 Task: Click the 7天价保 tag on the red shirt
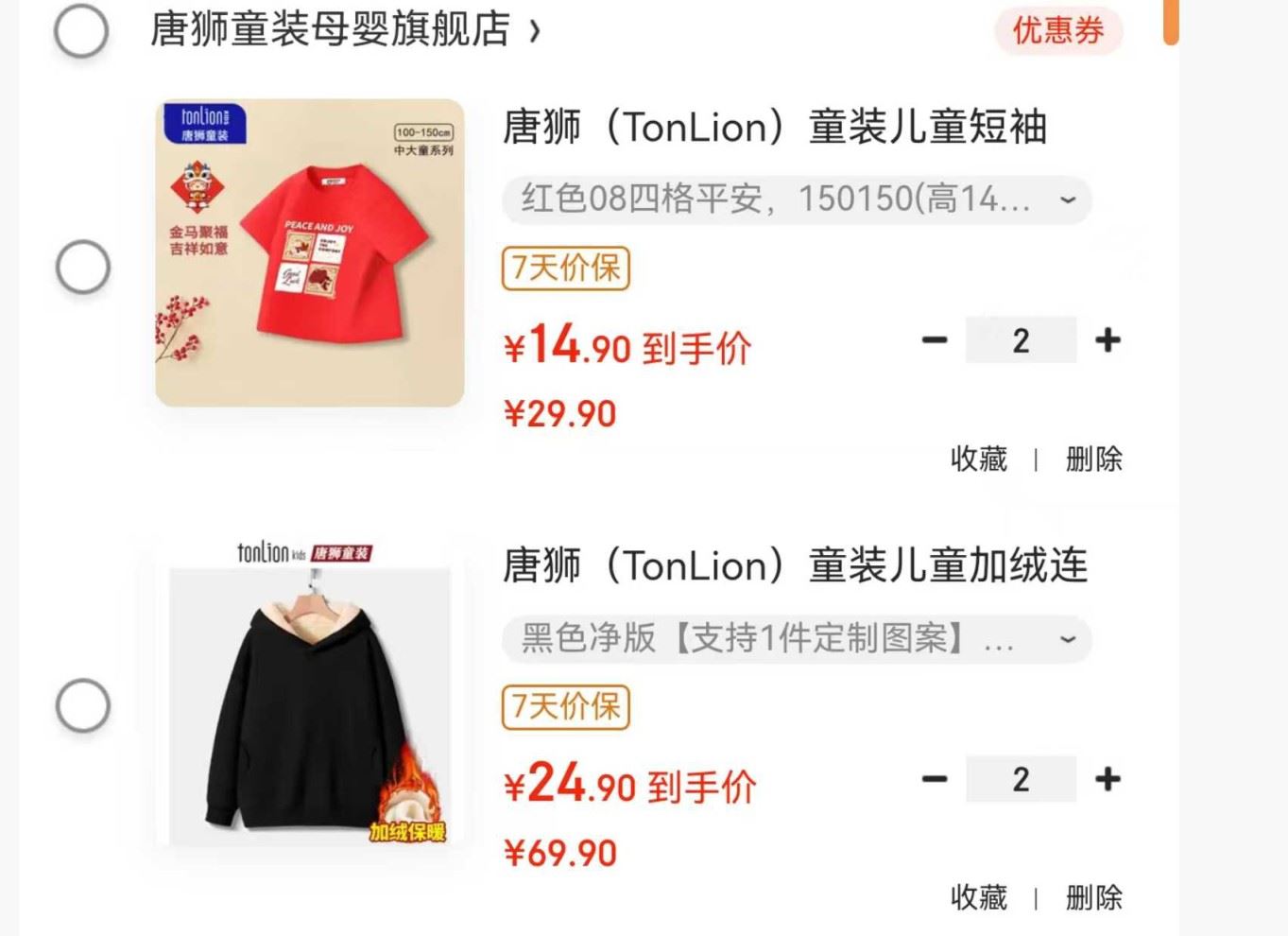click(x=565, y=268)
